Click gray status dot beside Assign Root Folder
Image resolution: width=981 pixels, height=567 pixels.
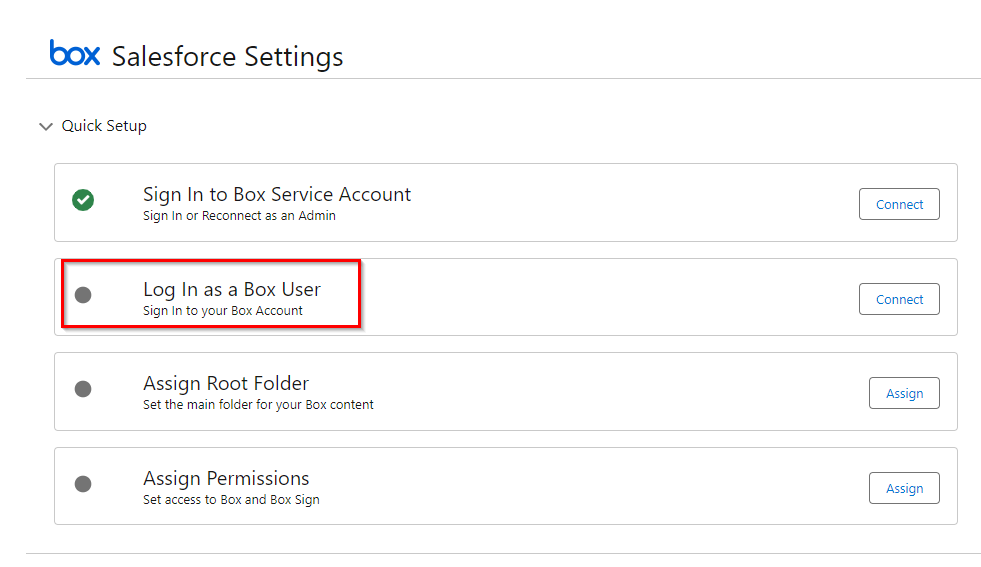pyautogui.click(x=83, y=389)
